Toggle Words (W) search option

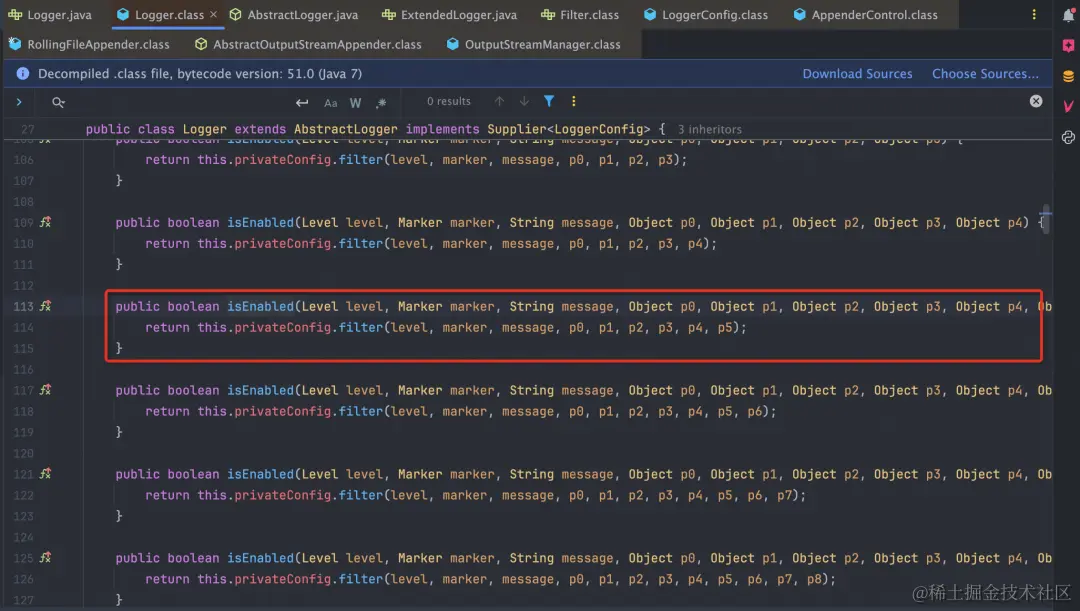pyautogui.click(x=355, y=103)
